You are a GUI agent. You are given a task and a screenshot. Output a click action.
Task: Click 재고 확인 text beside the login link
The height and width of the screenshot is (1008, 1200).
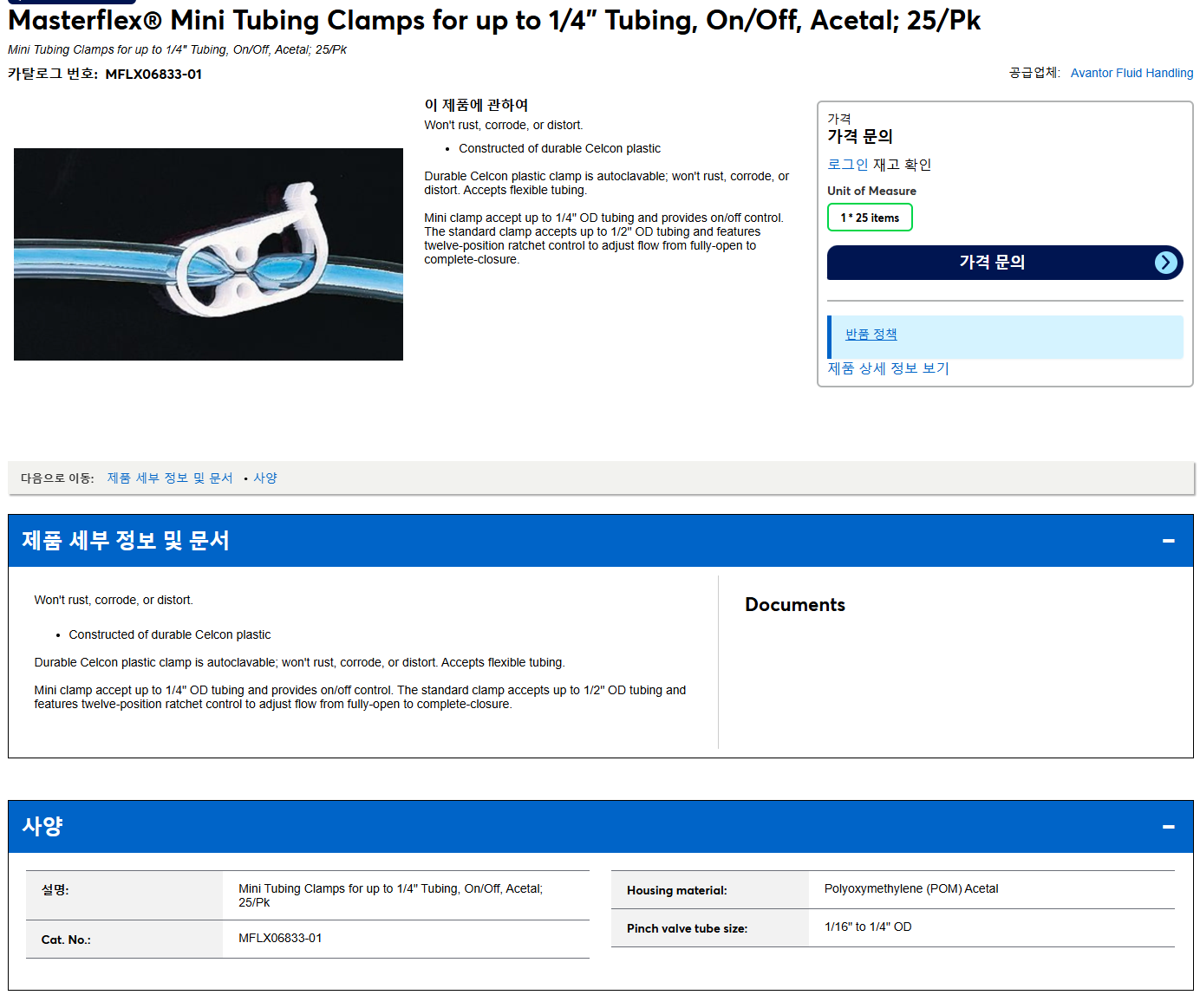click(x=902, y=165)
